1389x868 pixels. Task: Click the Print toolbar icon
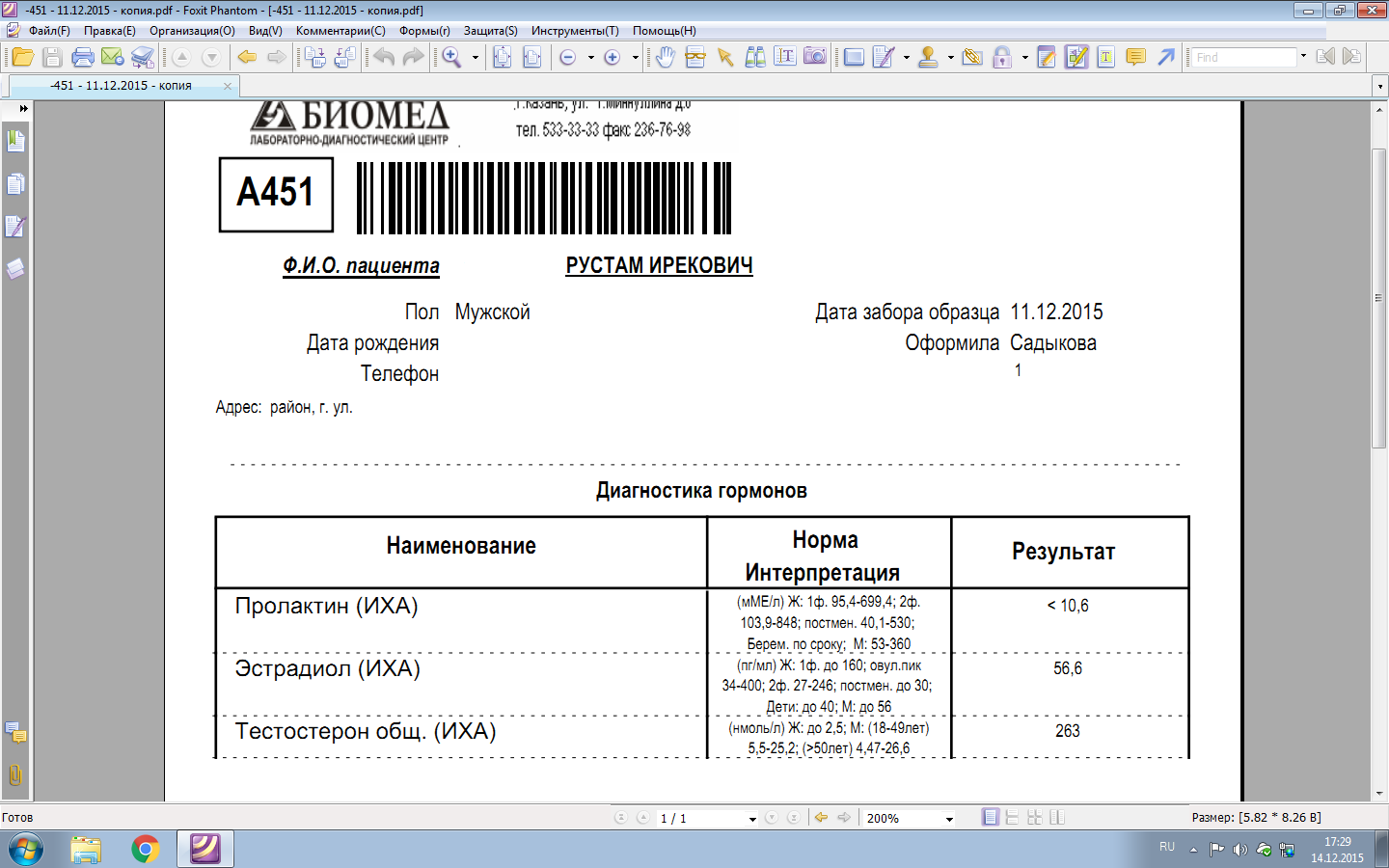coord(83,58)
